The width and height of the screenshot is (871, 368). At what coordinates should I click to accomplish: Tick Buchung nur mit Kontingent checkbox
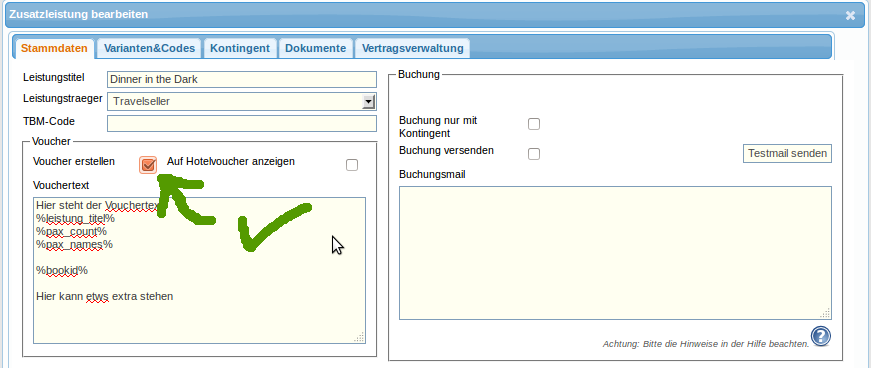tap(534, 124)
